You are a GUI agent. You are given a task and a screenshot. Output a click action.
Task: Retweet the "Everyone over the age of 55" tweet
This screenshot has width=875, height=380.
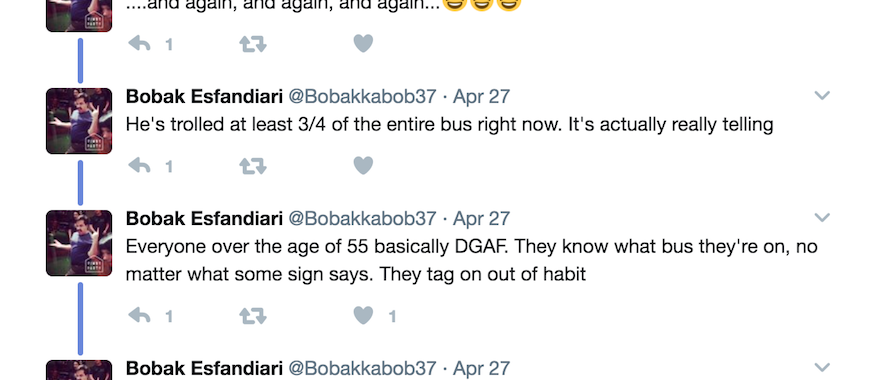pyautogui.click(x=253, y=316)
